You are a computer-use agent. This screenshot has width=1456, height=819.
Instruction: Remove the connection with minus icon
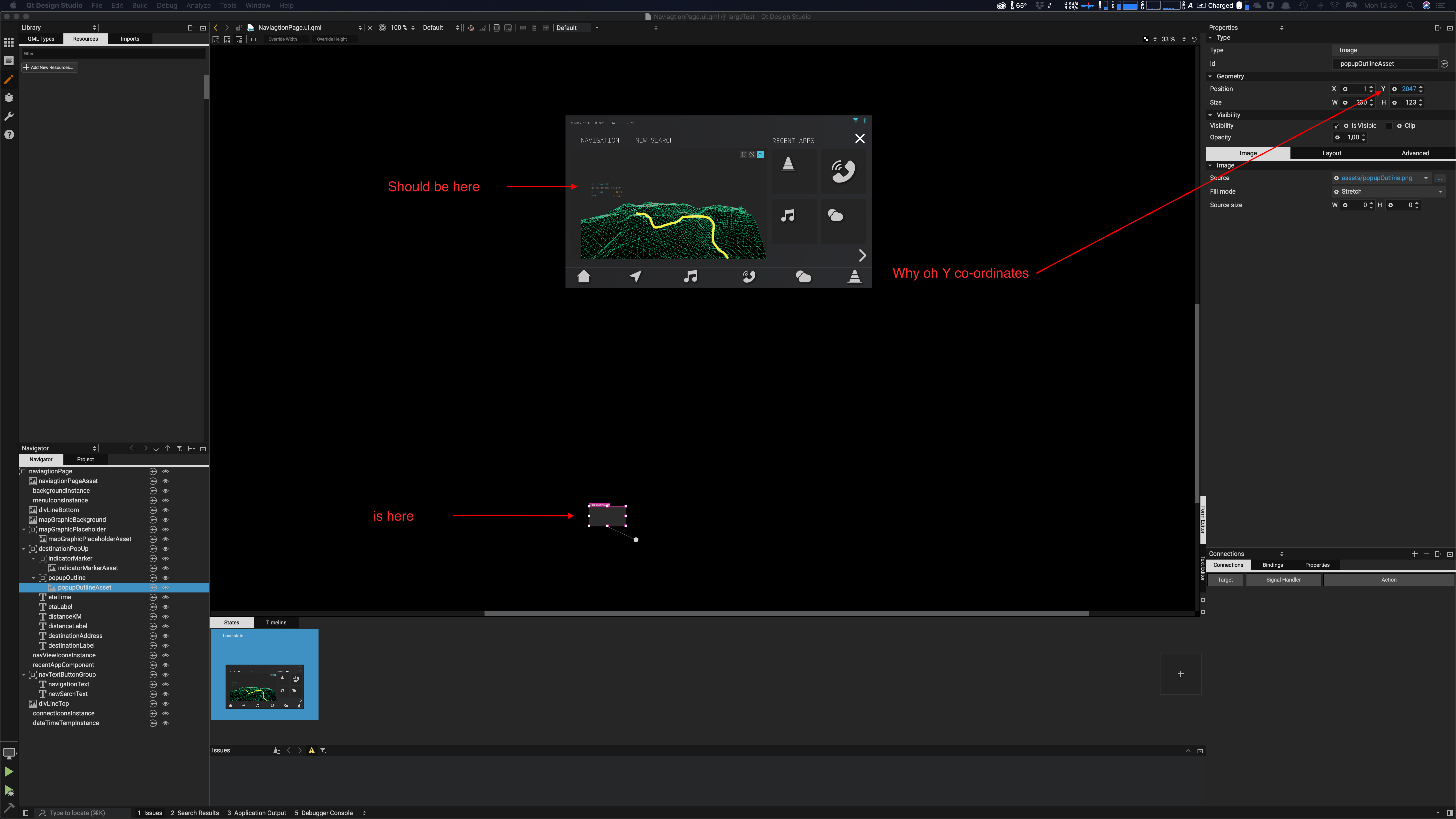click(x=1426, y=554)
